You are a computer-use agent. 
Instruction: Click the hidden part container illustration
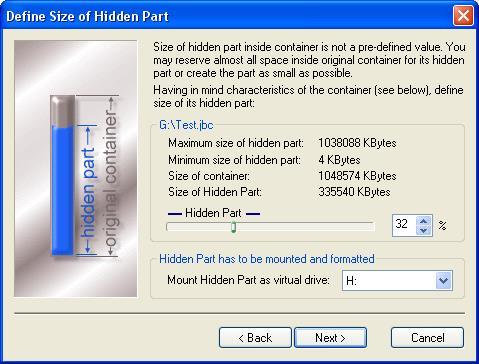[x=76, y=169]
